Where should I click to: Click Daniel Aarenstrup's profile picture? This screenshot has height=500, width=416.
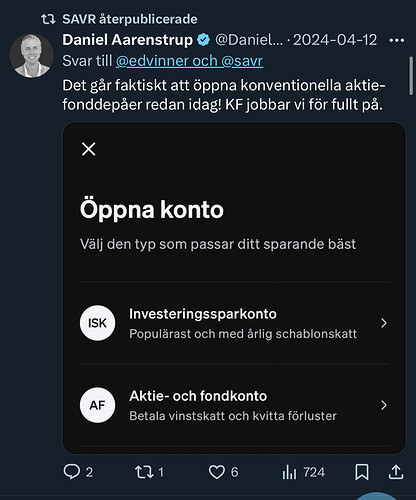[32, 56]
